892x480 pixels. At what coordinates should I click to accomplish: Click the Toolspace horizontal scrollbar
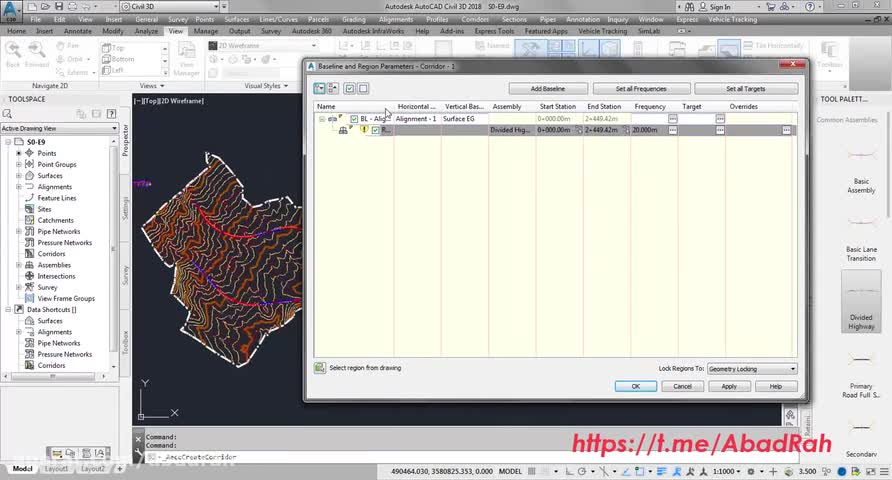pyautogui.click(x=55, y=376)
